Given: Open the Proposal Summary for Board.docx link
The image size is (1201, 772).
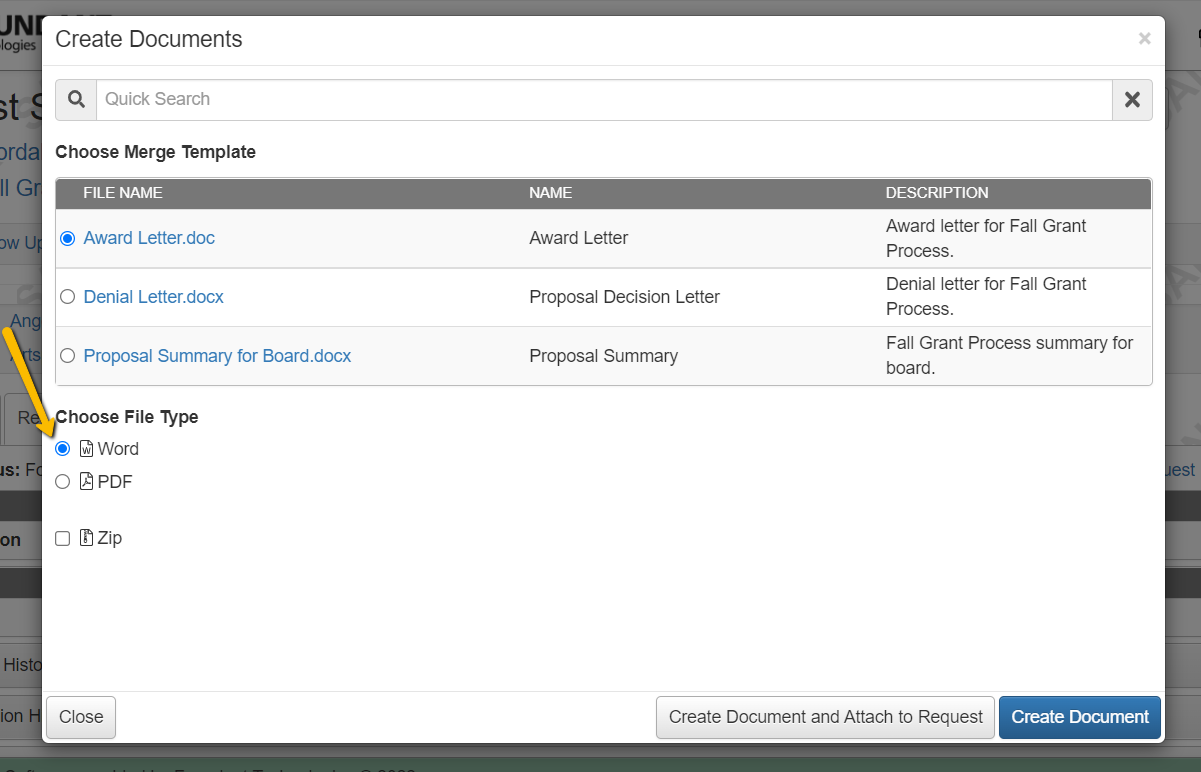Looking at the screenshot, I should pos(216,355).
